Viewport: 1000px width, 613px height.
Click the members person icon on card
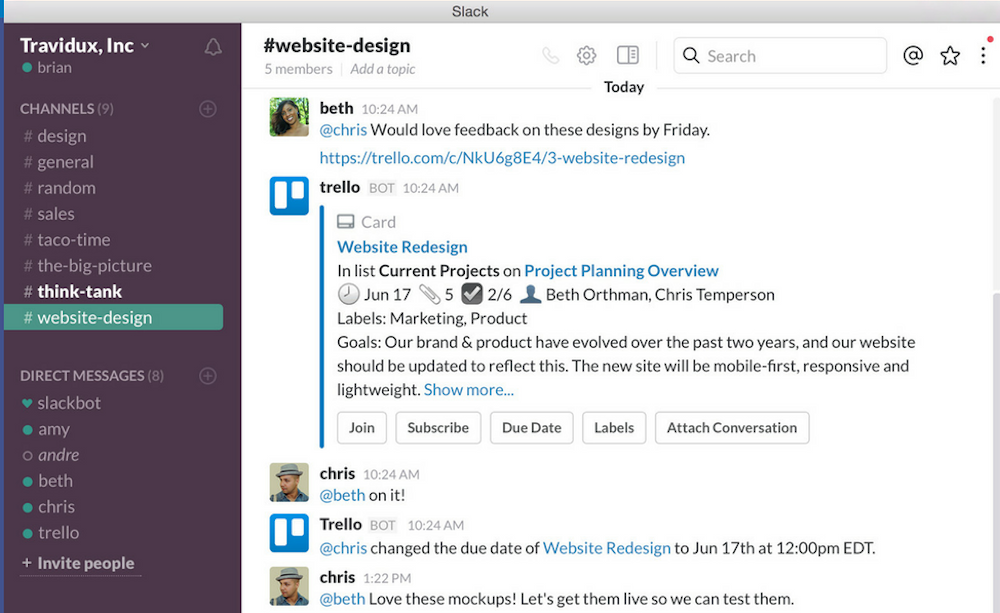click(531, 294)
